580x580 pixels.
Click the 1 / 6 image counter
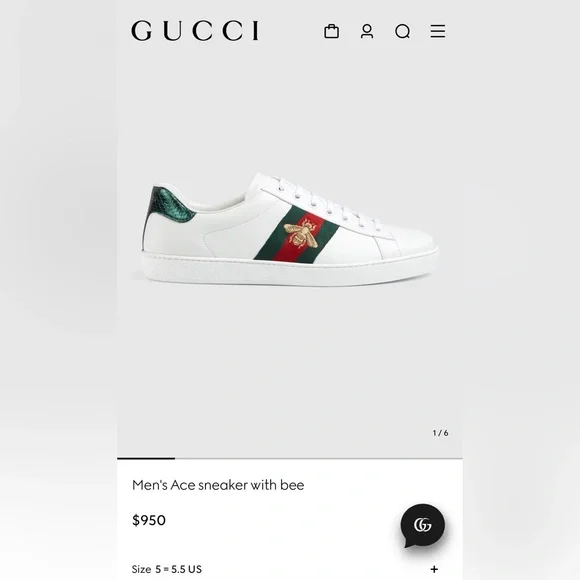(441, 433)
